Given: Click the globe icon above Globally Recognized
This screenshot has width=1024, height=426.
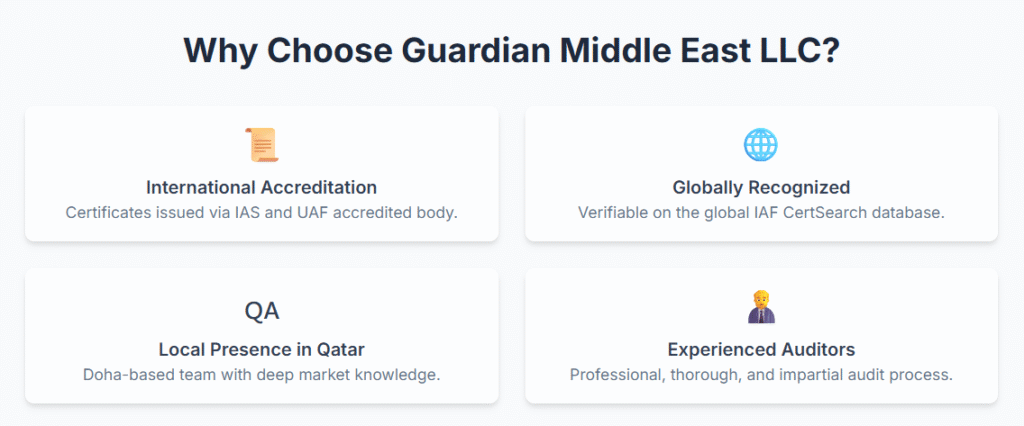Looking at the screenshot, I should coord(761,145).
